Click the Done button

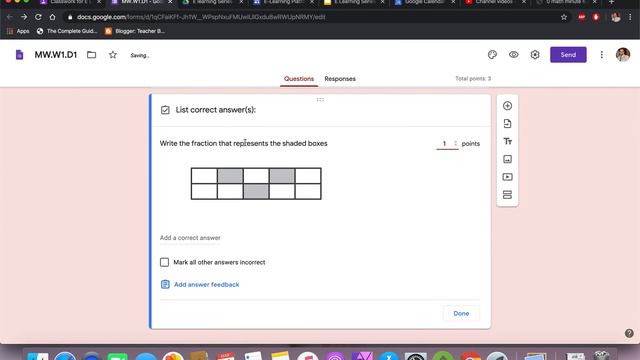[x=461, y=313]
